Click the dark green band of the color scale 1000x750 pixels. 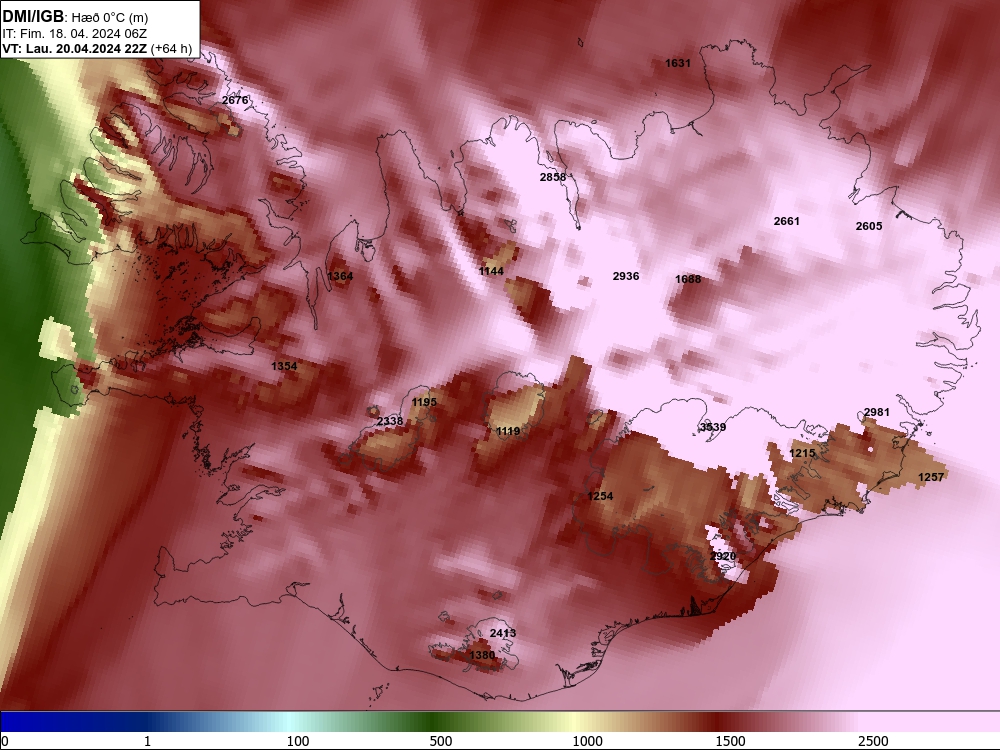point(430,722)
